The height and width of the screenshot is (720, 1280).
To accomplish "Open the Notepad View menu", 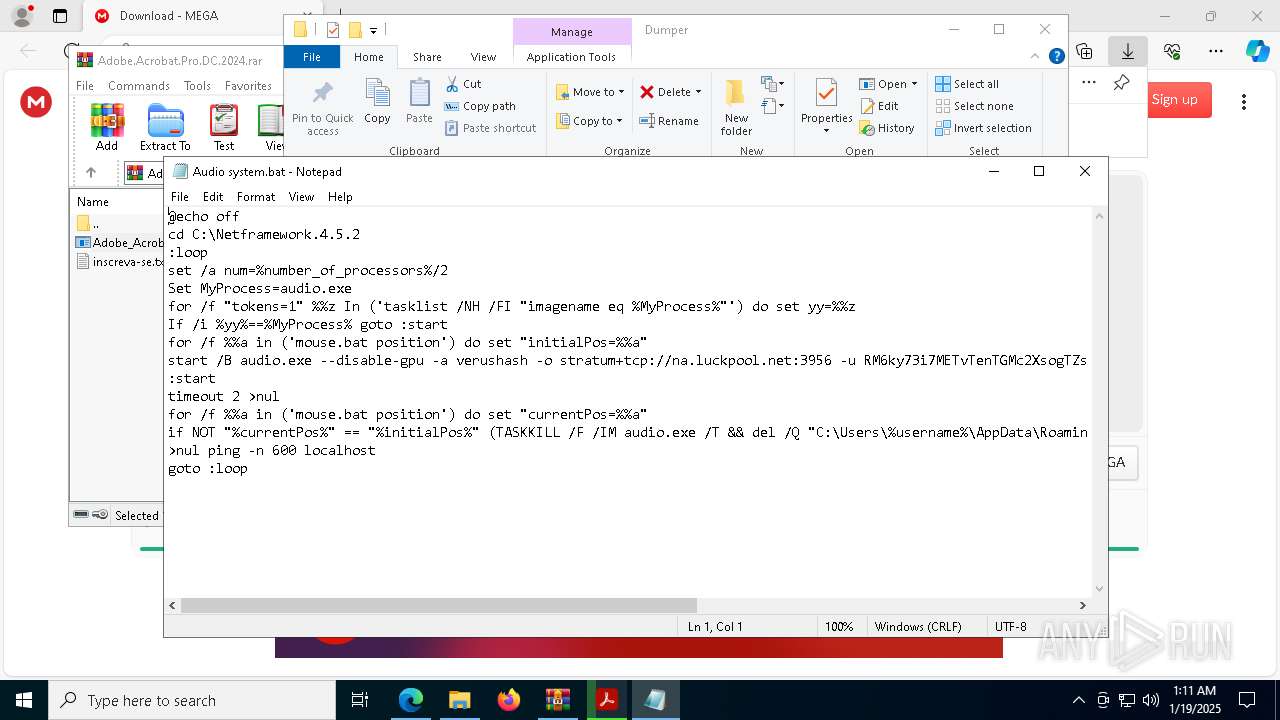I will click(301, 197).
